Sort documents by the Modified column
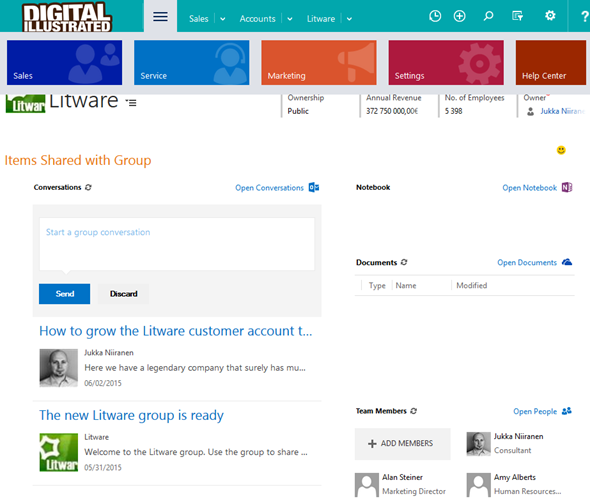The width and height of the screenshot is (590, 501). pos(471,285)
